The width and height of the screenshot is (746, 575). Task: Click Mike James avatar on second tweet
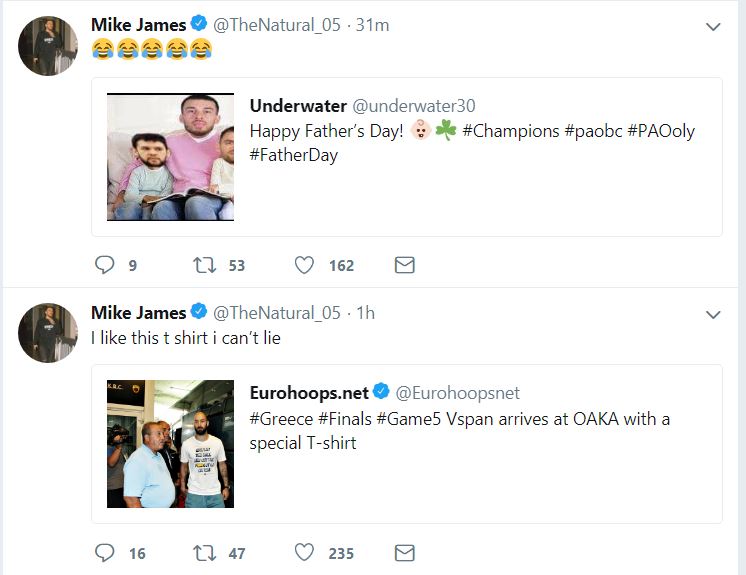(48, 333)
